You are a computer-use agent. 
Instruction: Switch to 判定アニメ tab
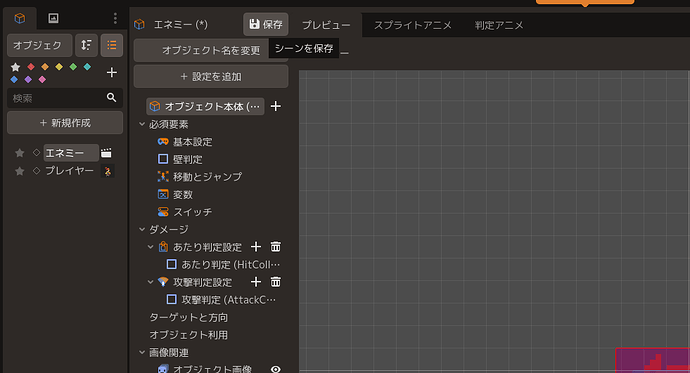[x=499, y=25]
